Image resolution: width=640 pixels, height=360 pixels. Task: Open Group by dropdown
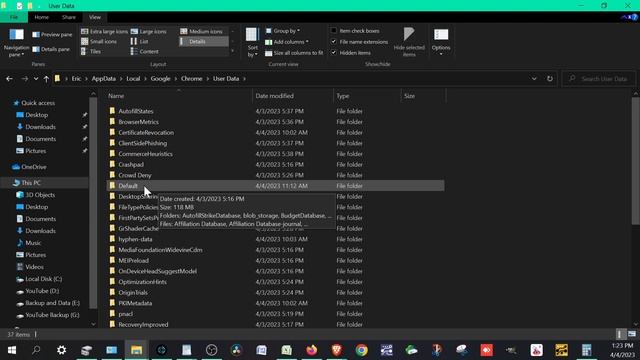pos(283,31)
